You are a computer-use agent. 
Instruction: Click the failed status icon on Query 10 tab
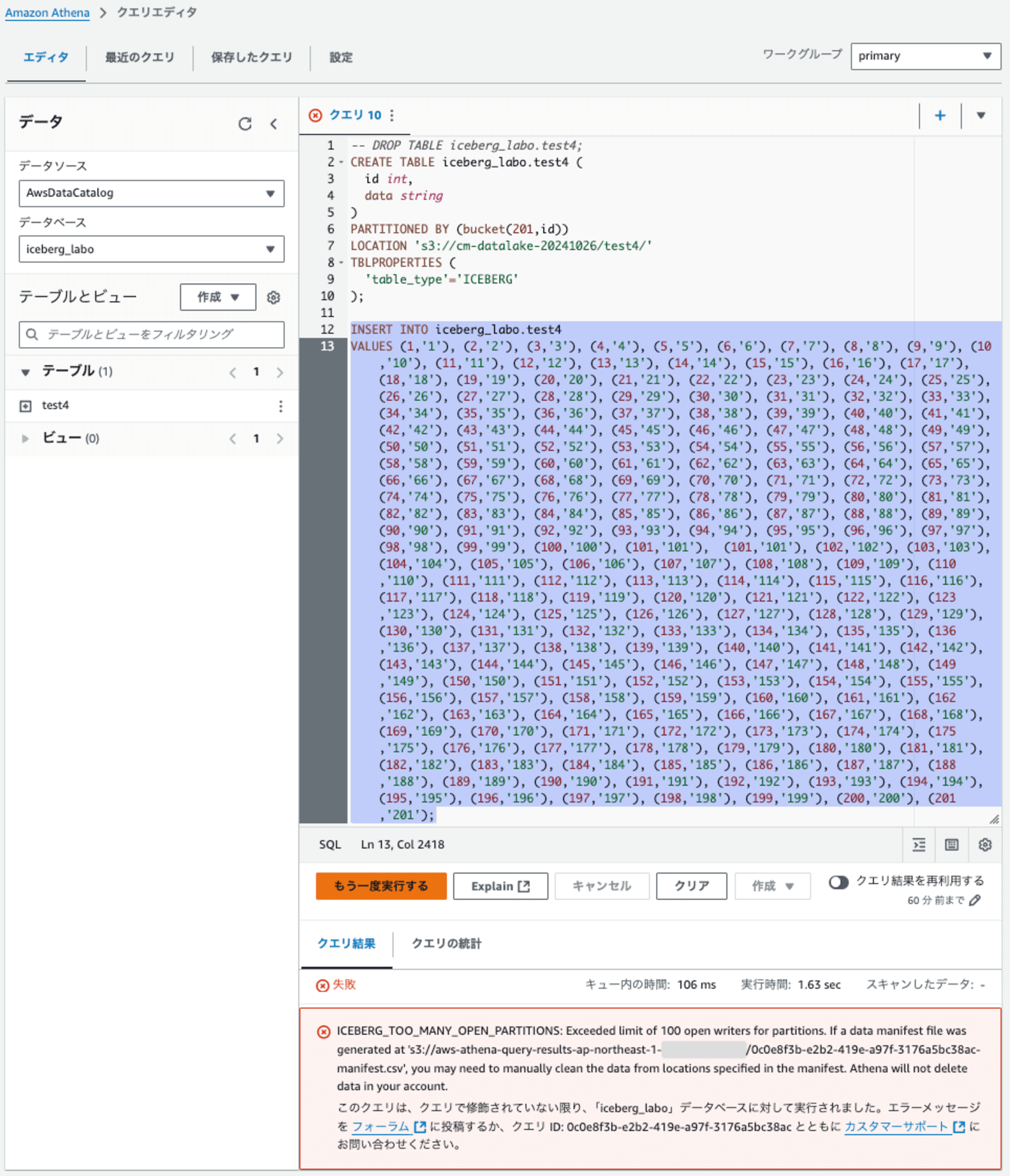[x=316, y=115]
